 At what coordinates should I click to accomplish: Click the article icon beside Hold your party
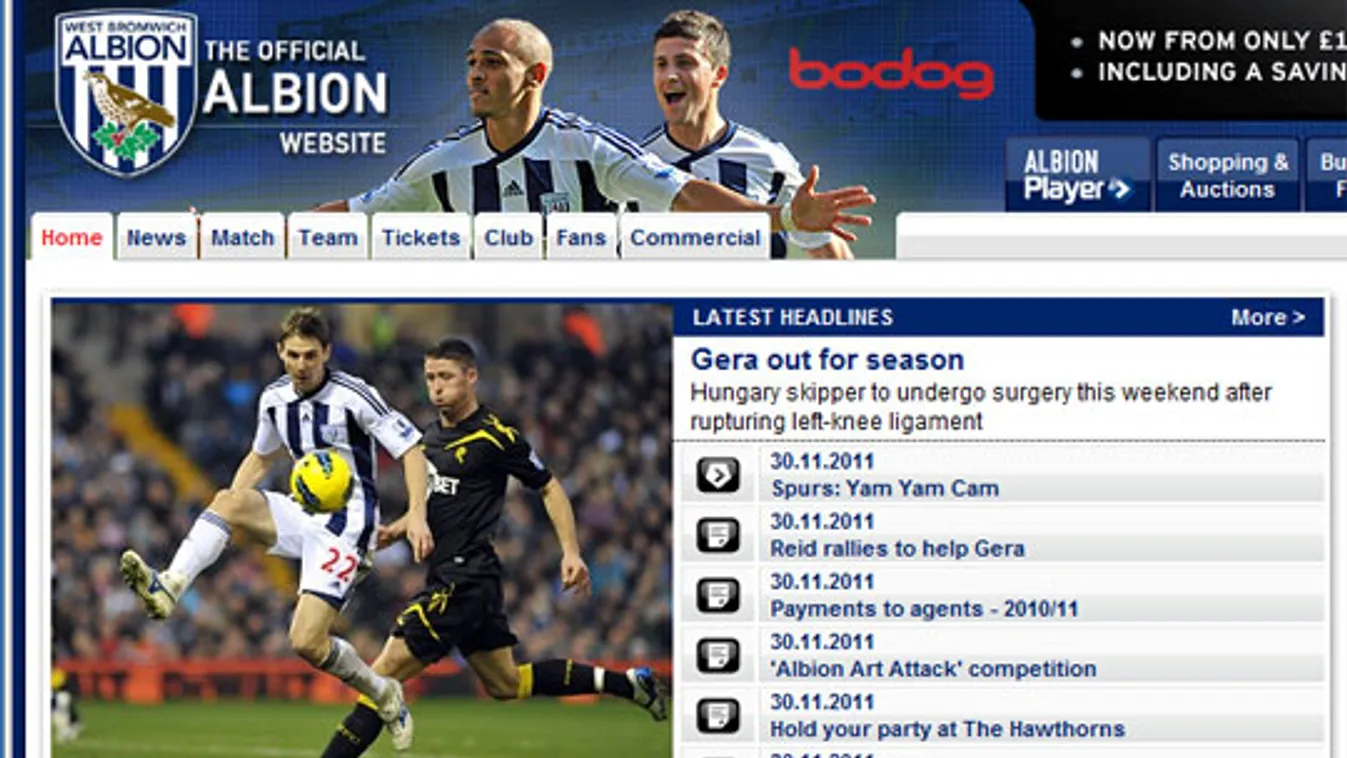click(x=718, y=715)
